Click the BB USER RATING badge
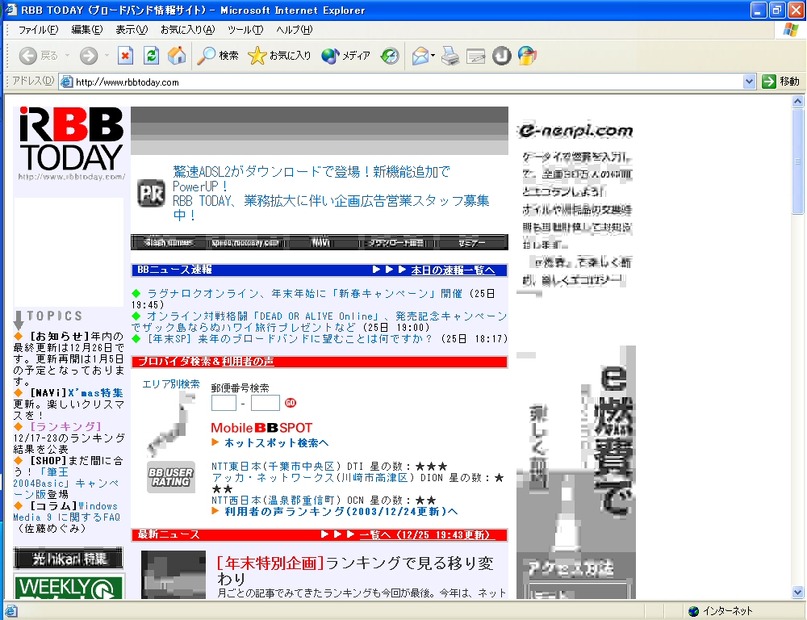Screen dimensions: 807x620 coord(171,477)
